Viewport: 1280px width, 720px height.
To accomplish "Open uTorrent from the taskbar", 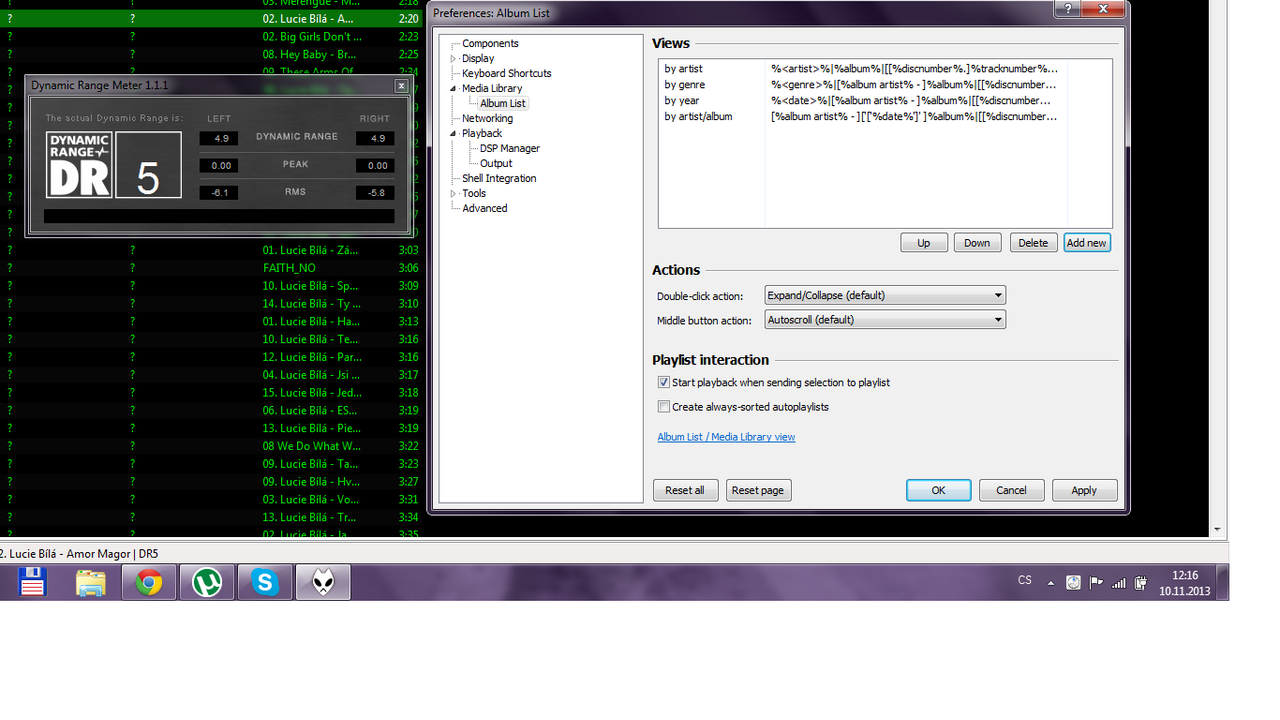I will pos(207,582).
